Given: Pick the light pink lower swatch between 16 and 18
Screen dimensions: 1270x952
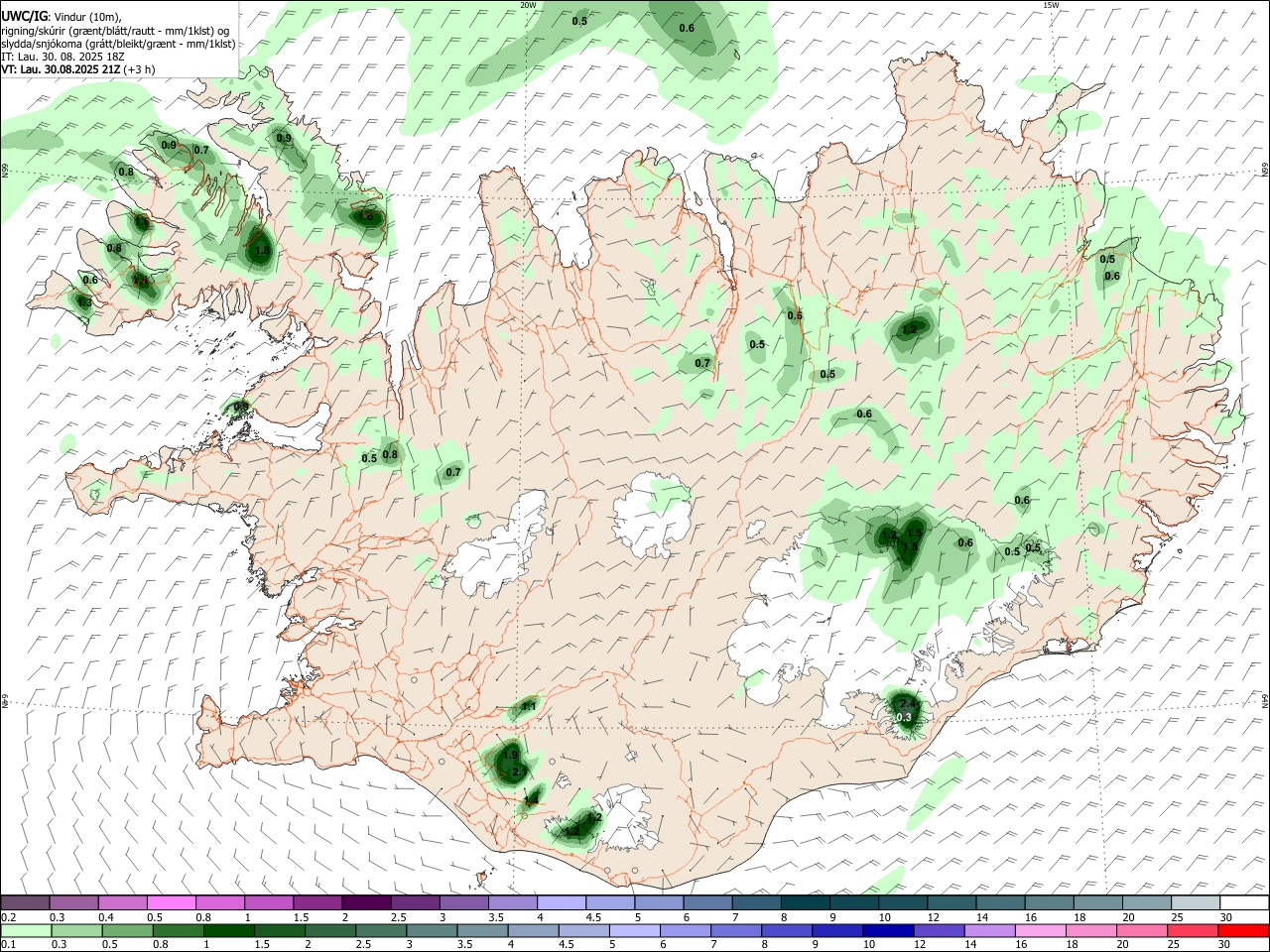Looking at the screenshot, I should (x=1040, y=931).
